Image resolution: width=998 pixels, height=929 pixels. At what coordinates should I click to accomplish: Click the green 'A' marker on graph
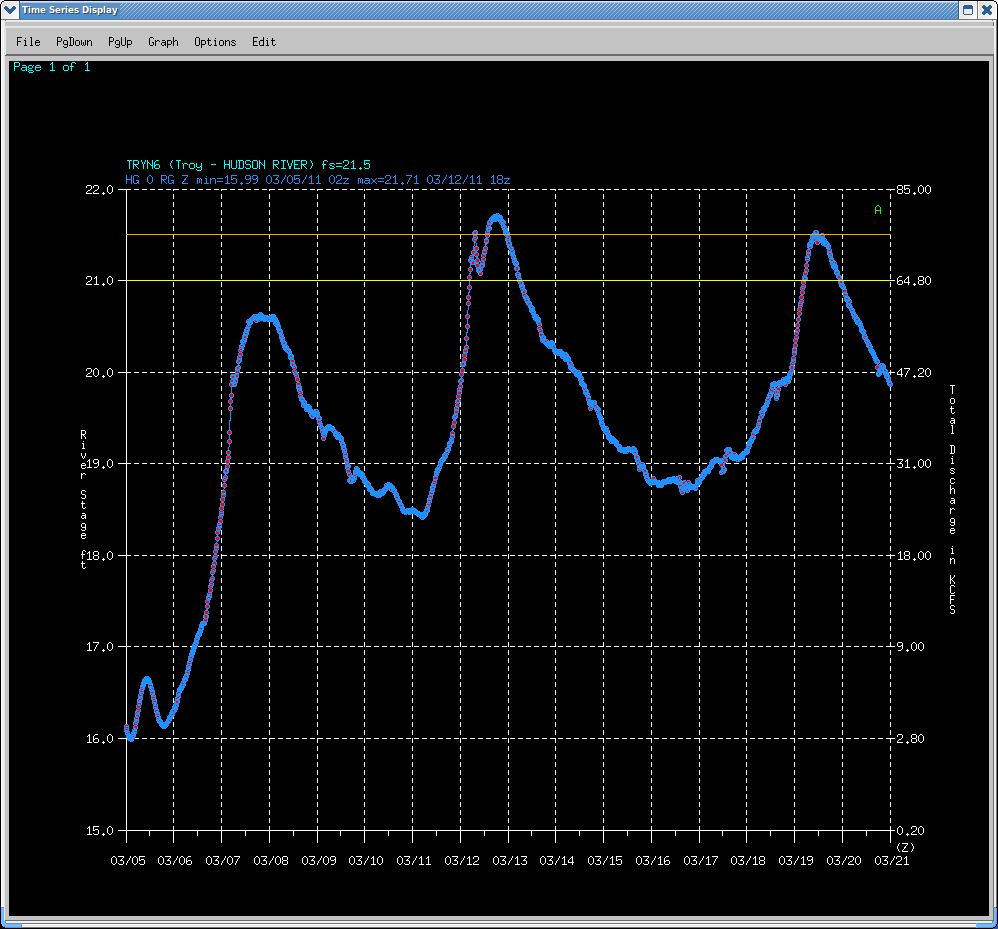[878, 210]
